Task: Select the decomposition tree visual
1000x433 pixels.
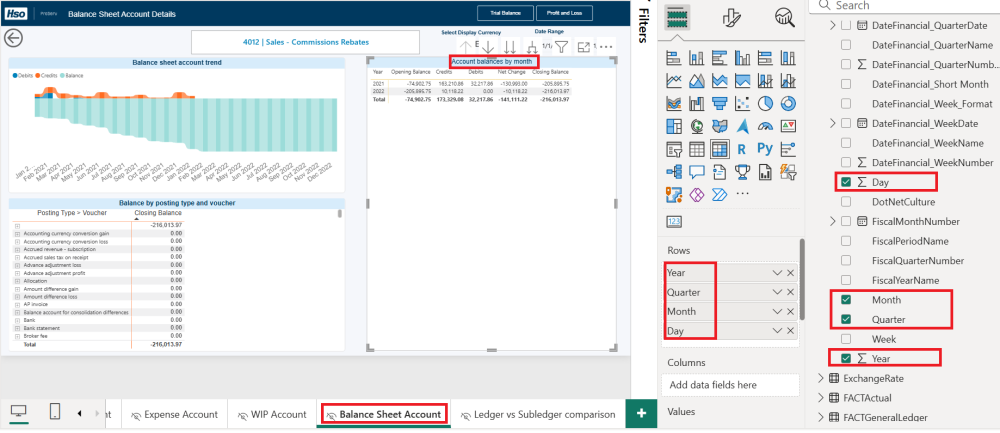Action: [x=673, y=172]
